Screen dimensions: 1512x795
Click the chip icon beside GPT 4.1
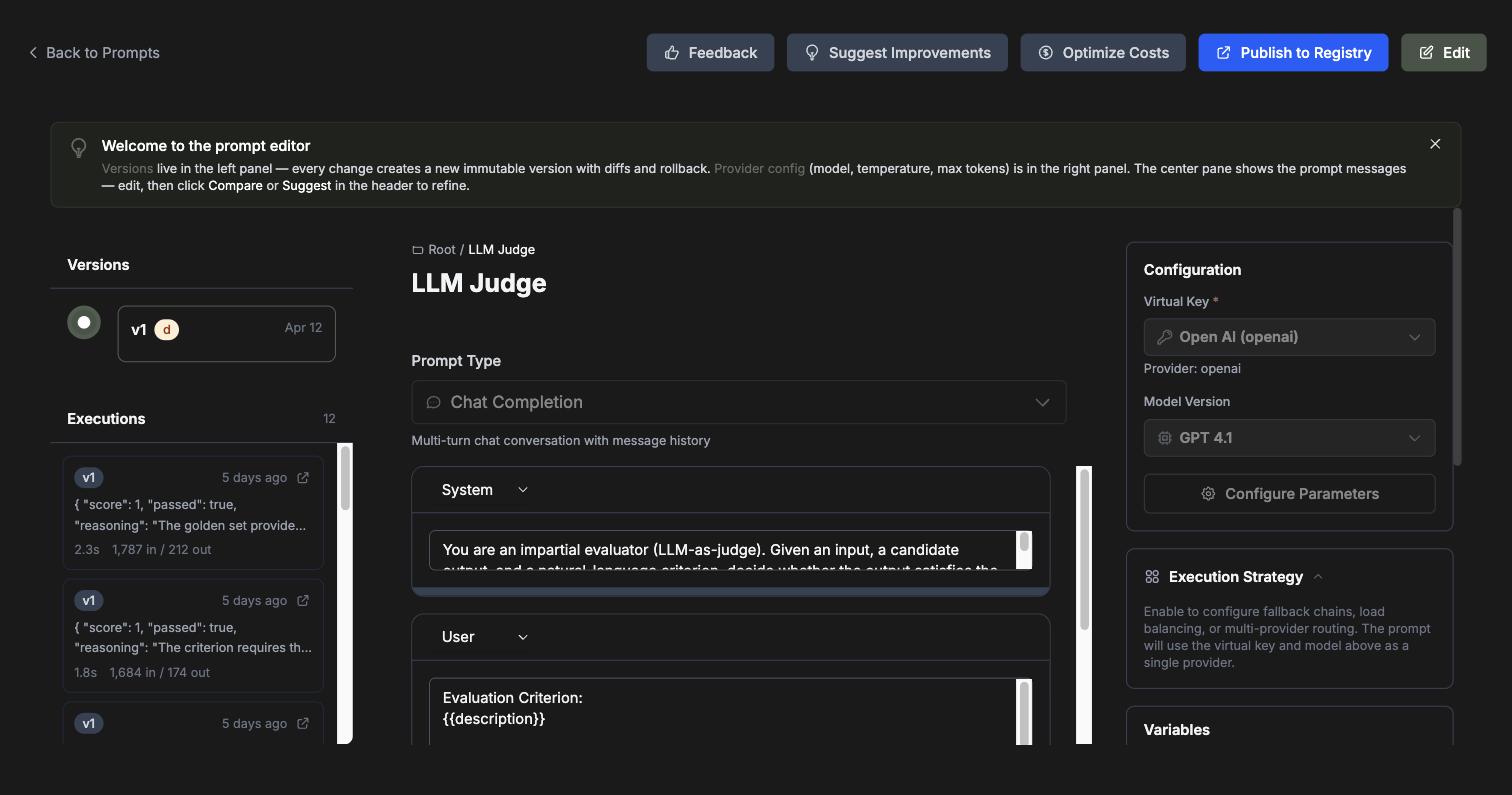pos(1164,438)
